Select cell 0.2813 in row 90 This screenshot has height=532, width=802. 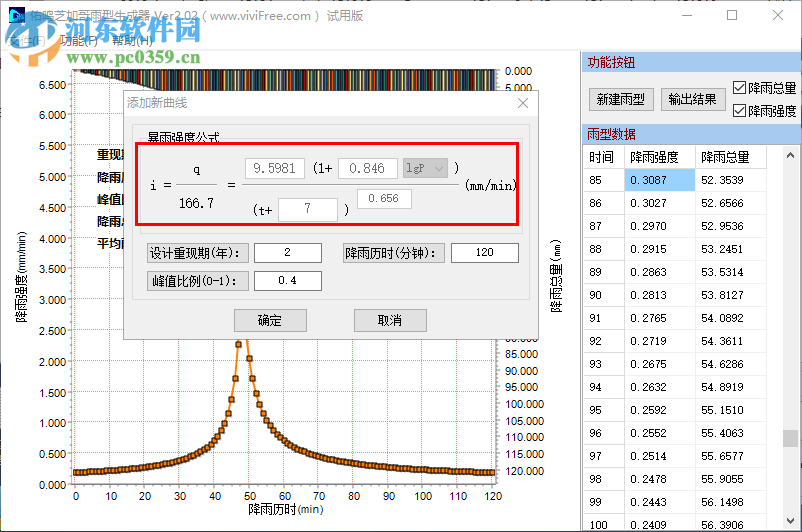pos(659,295)
